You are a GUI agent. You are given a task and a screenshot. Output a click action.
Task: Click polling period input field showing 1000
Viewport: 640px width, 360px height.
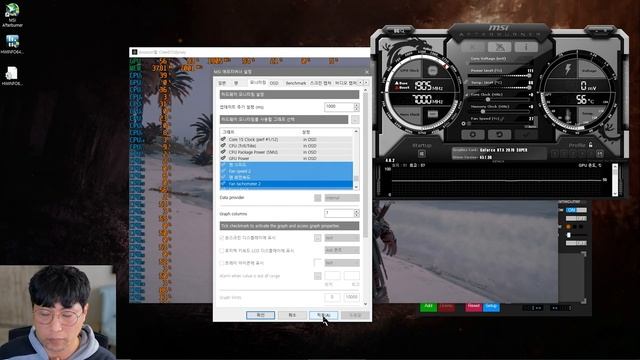tap(339, 107)
